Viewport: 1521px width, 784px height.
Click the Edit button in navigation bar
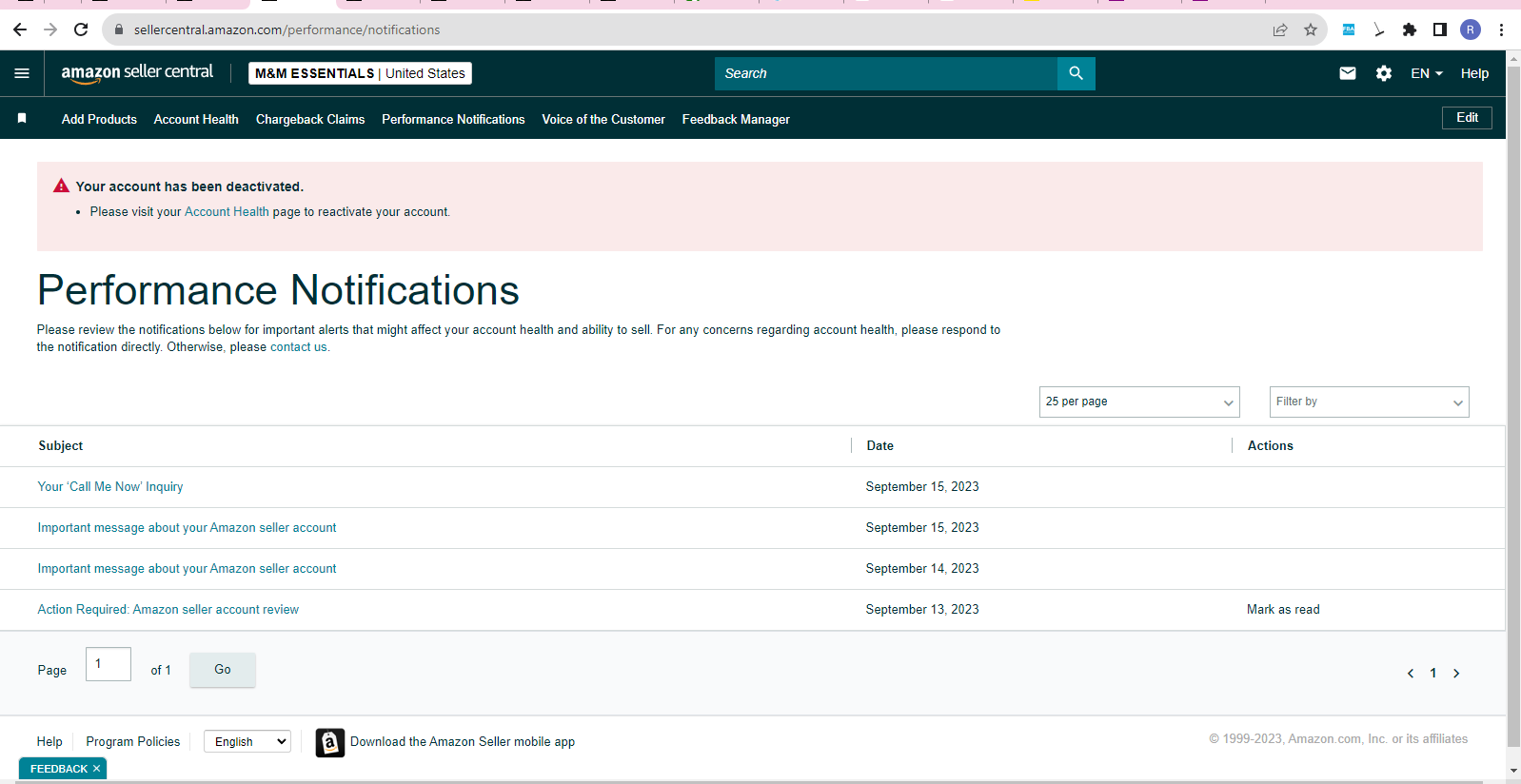click(1467, 117)
